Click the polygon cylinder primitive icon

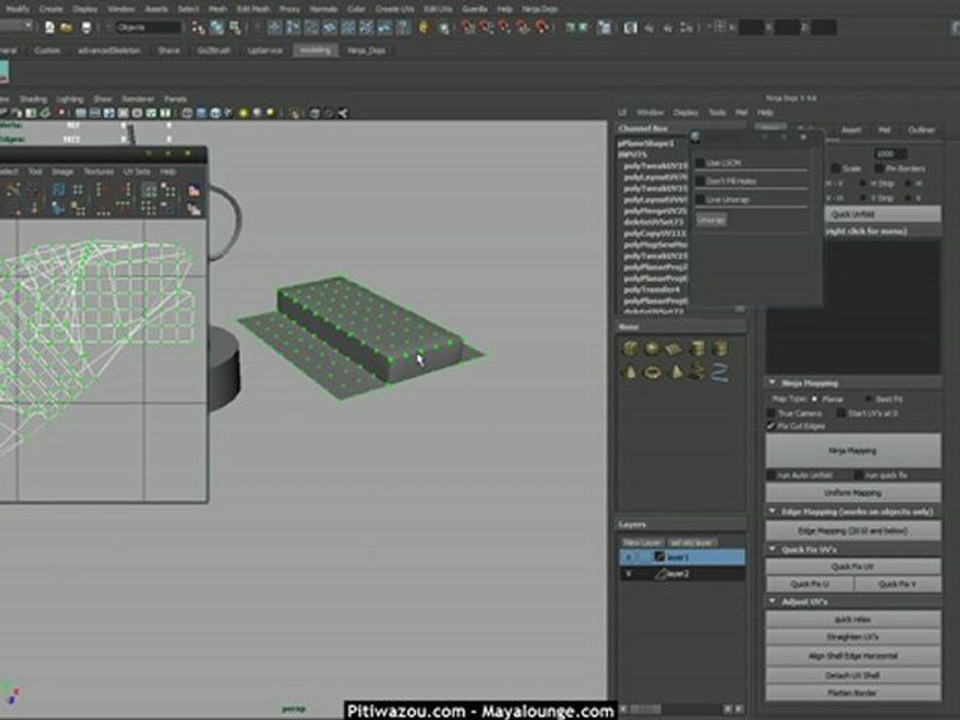click(697, 349)
